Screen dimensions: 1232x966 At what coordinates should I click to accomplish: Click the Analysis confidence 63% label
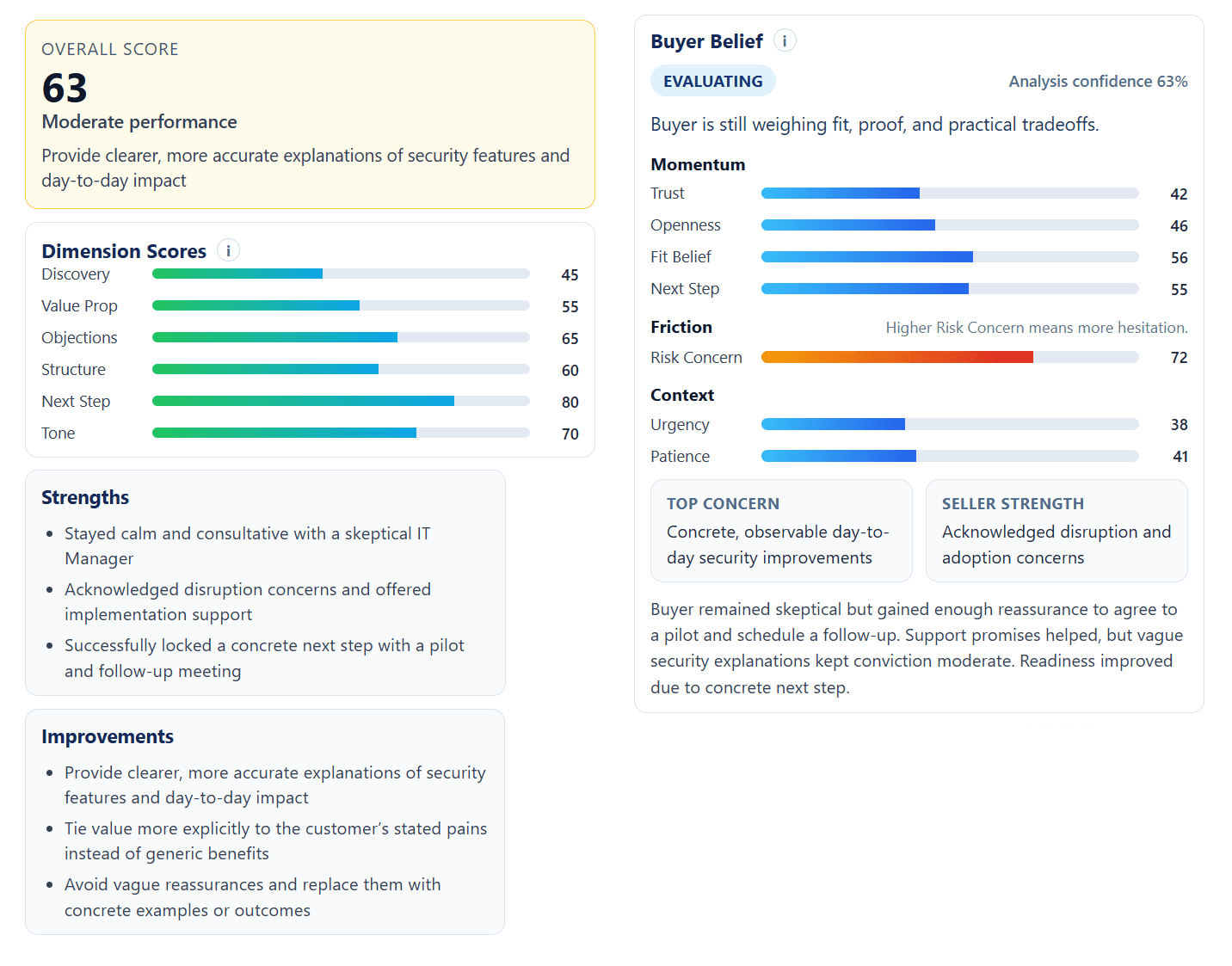tap(1098, 81)
